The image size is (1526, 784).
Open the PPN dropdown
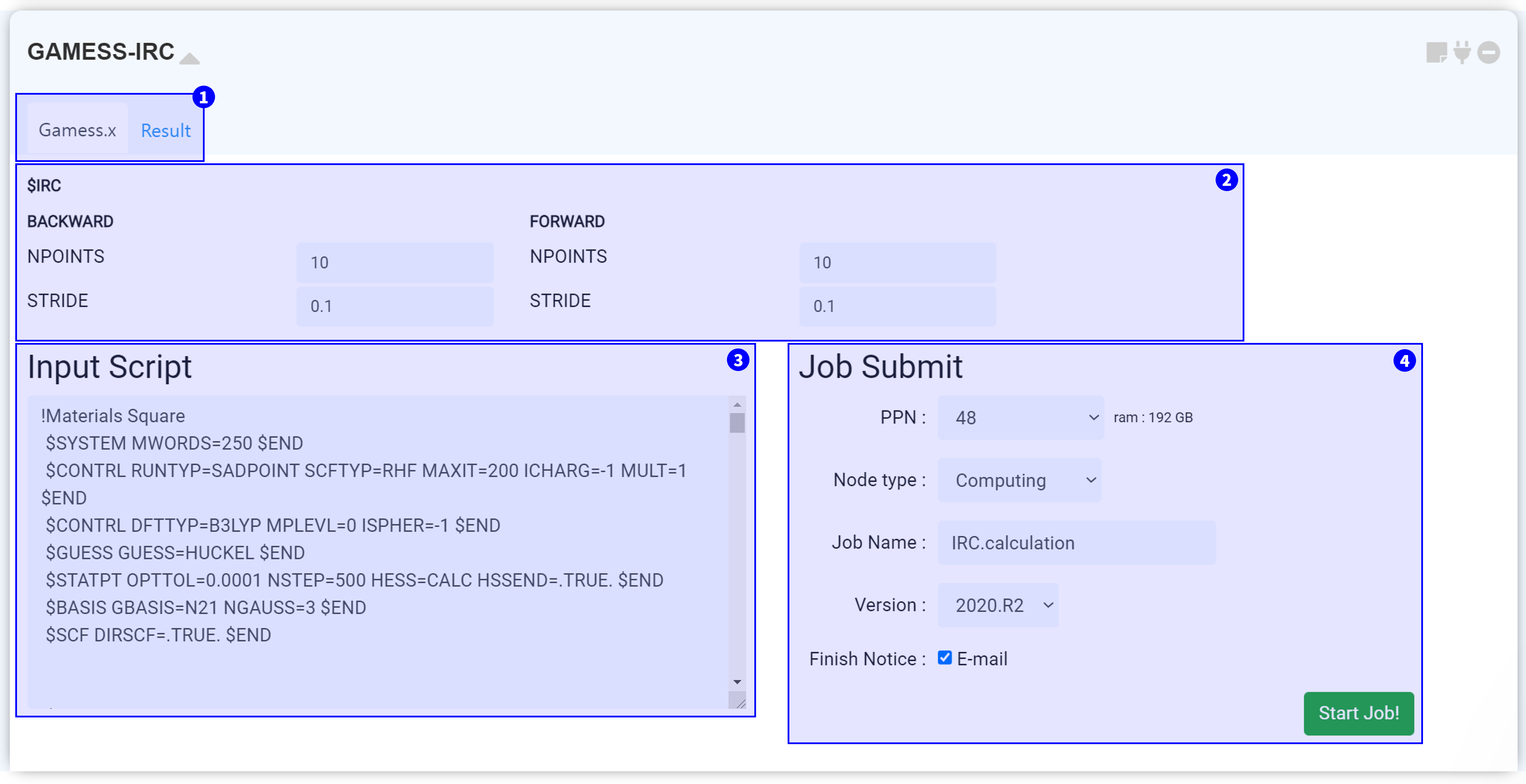click(1021, 417)
